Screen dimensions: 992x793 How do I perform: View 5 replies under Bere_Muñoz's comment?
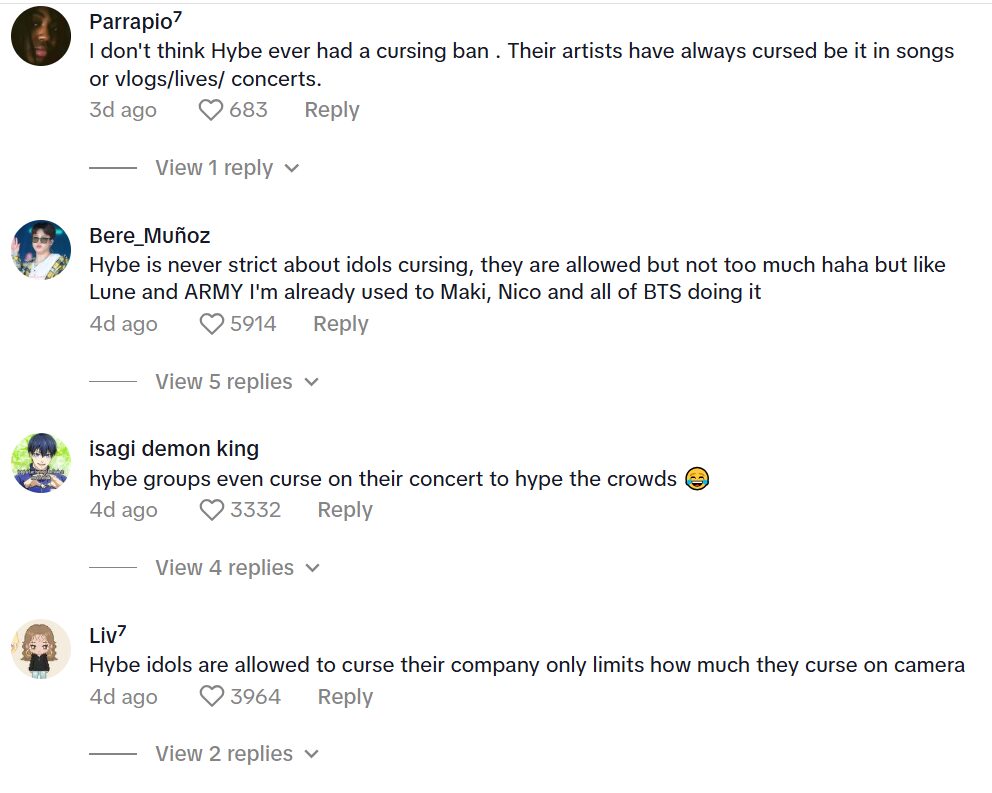click(x=223, y=381)
